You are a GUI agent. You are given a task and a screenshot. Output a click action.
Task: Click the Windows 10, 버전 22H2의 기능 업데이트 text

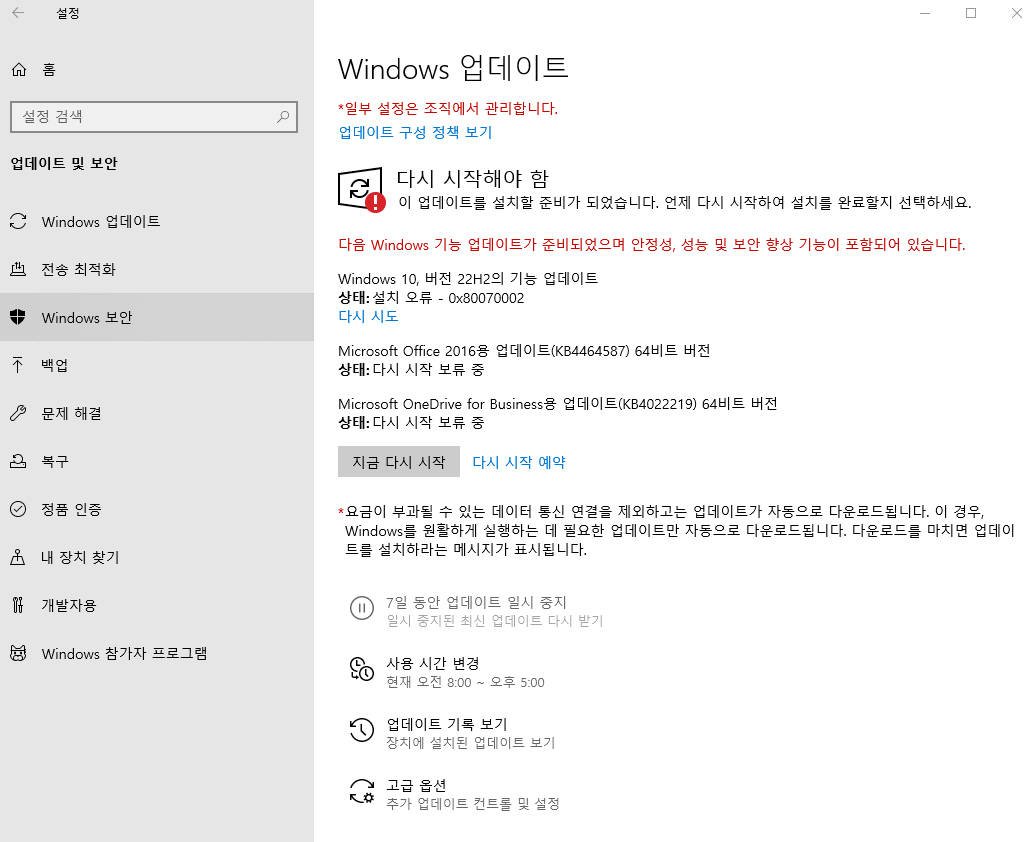[468, 279]
